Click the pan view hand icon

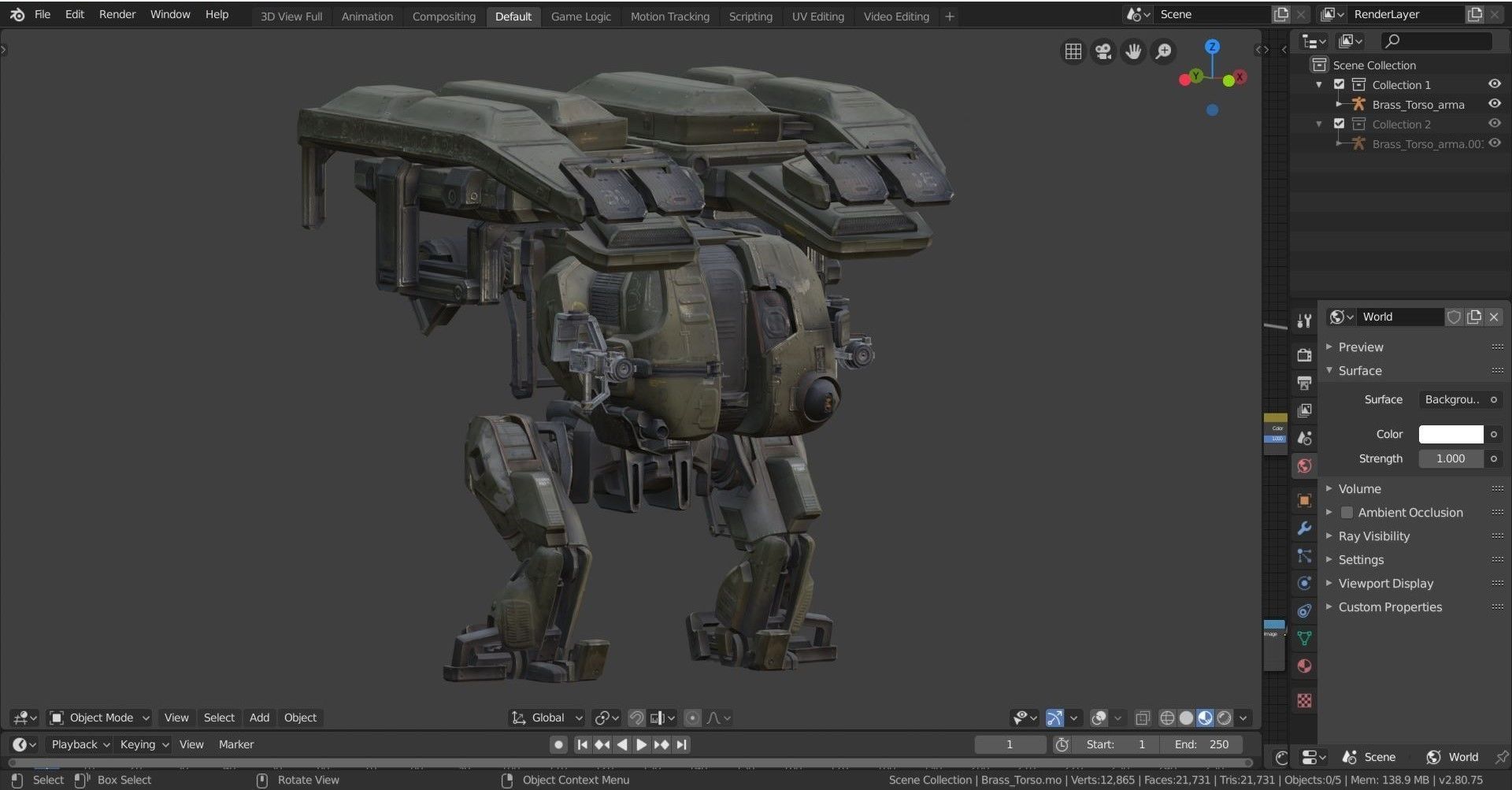click(x=1133, y=51)
